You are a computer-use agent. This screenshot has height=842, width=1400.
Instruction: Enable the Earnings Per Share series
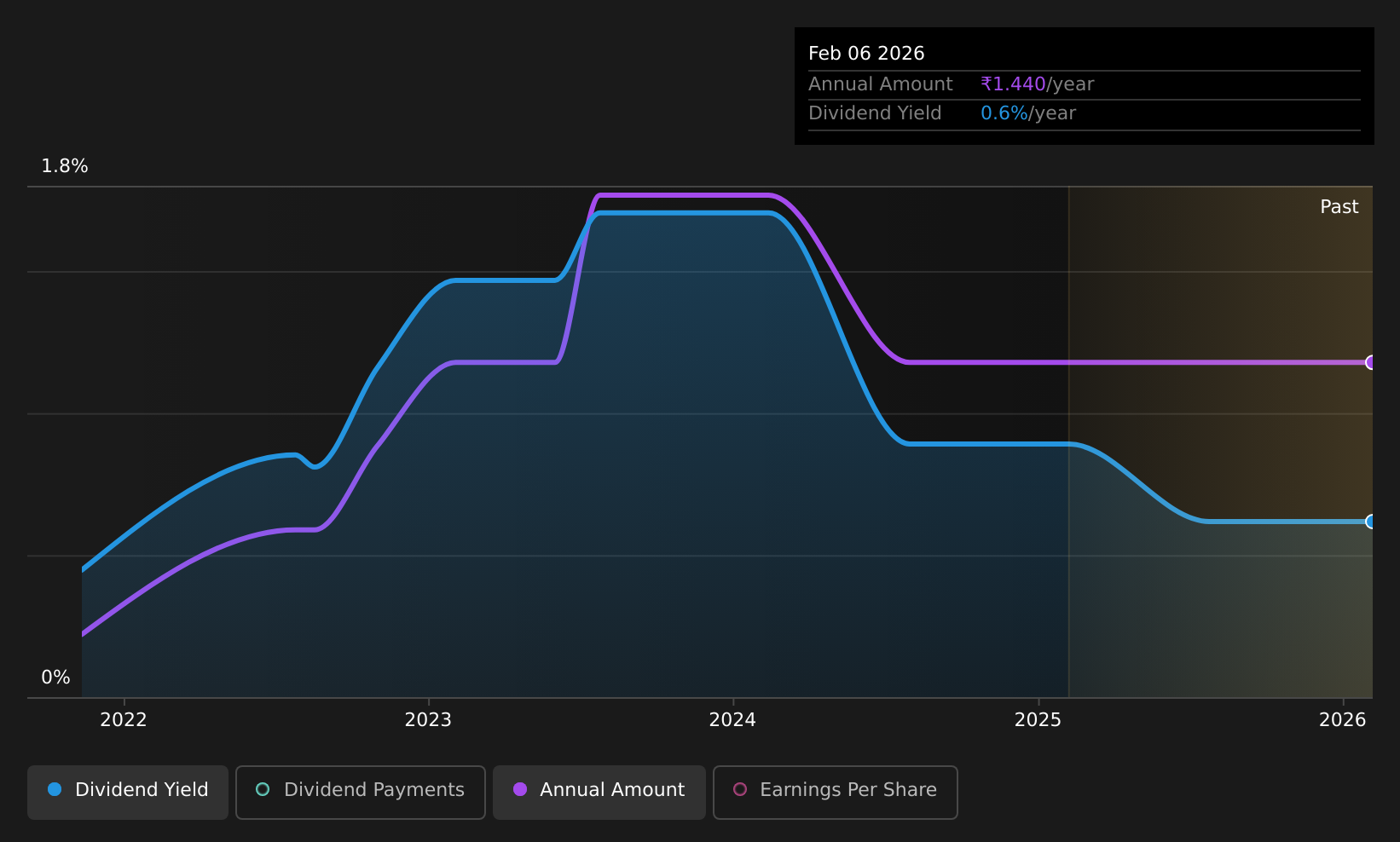[835, 792]
